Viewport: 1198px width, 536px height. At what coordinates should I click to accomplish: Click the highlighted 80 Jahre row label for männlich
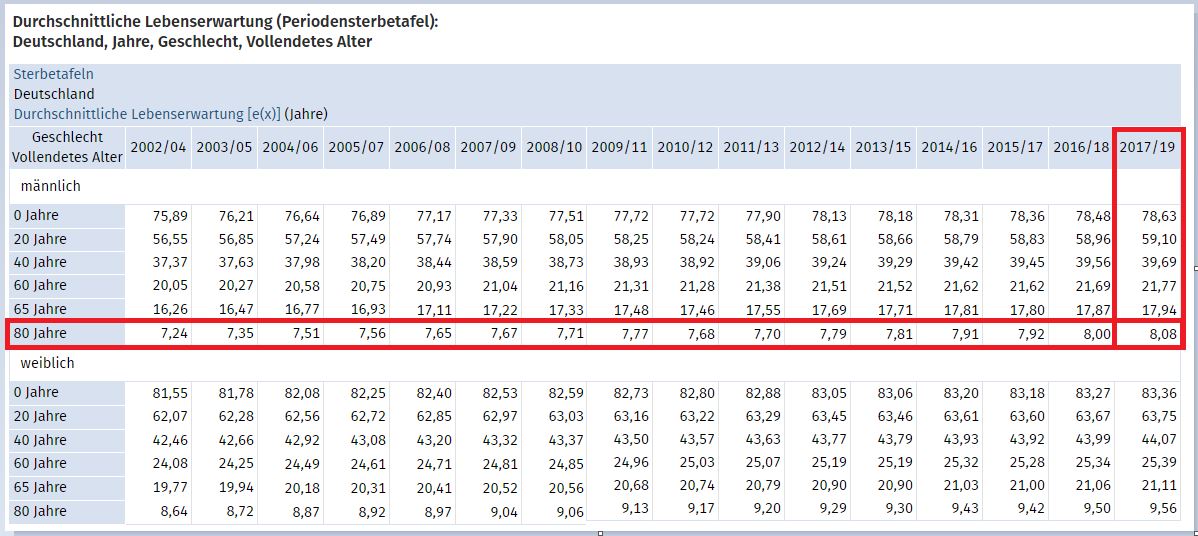41,333
